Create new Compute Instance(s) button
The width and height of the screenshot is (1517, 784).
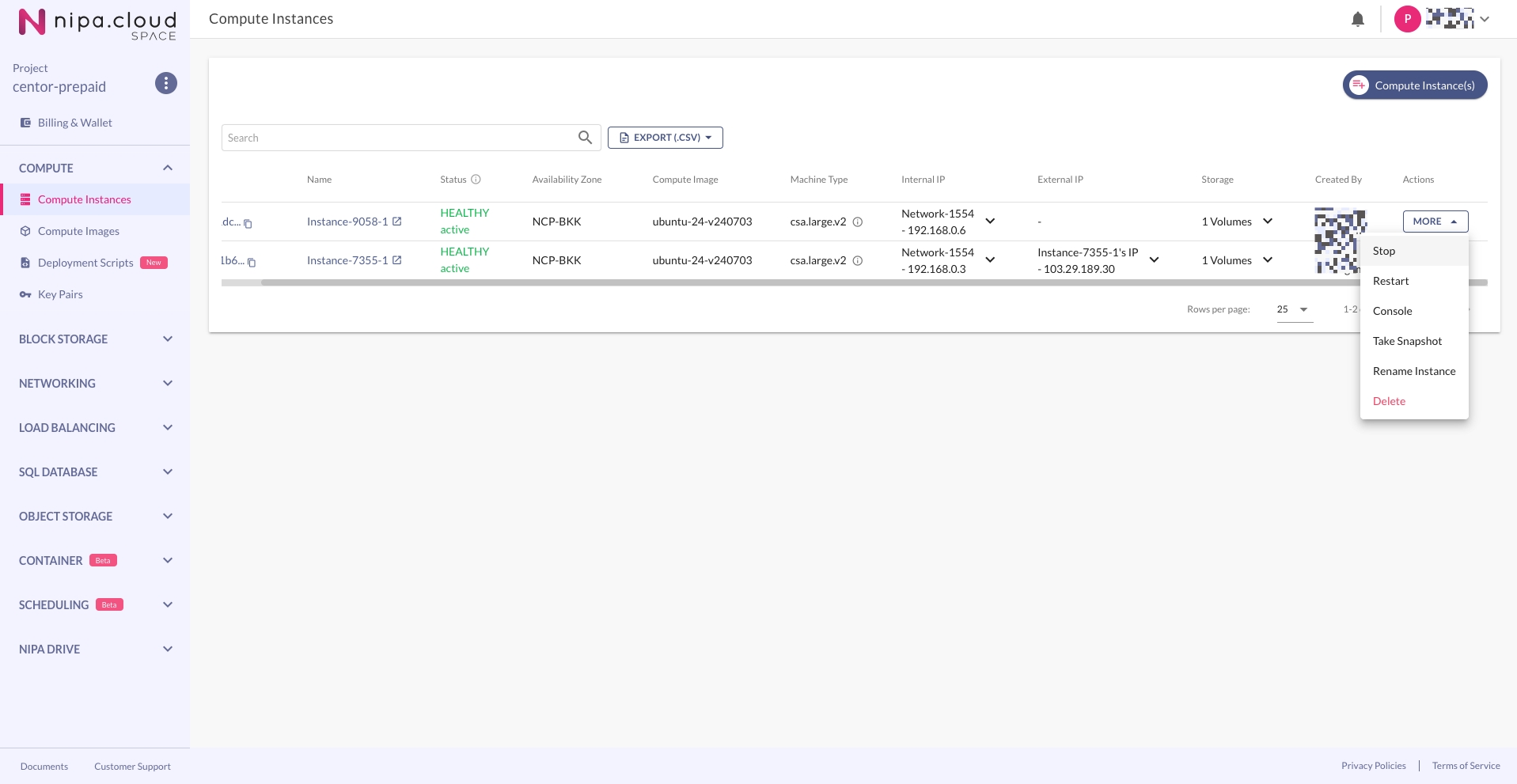1414,85
